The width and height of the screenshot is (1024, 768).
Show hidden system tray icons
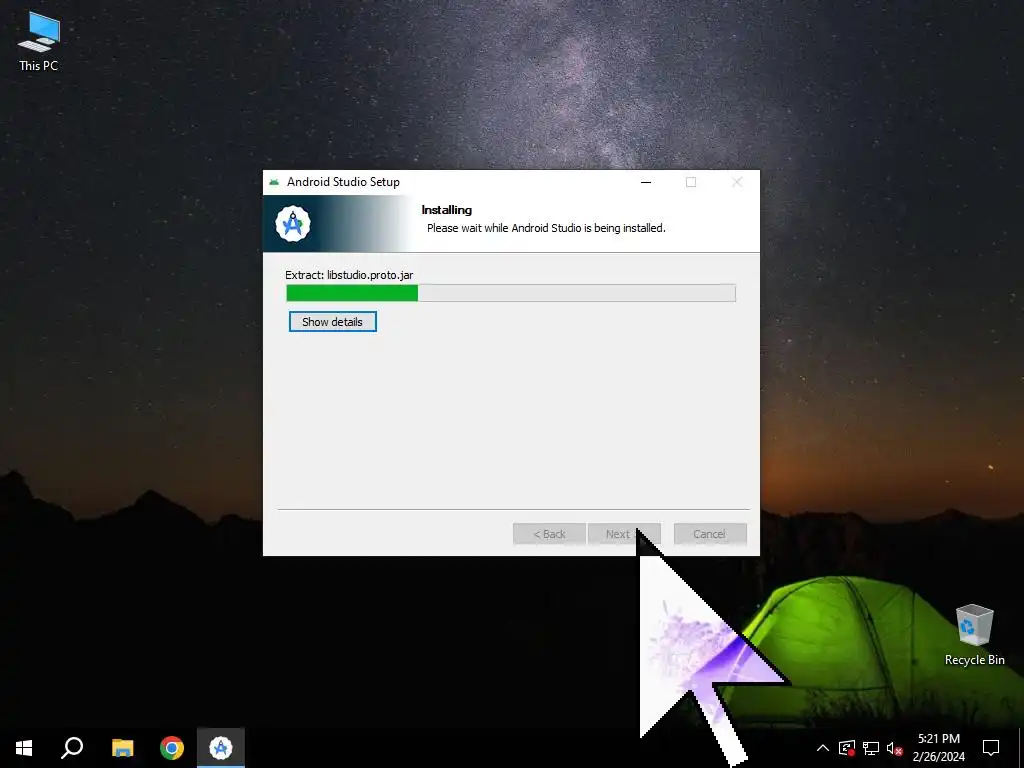pyautogui.click(x=823, y=748)
